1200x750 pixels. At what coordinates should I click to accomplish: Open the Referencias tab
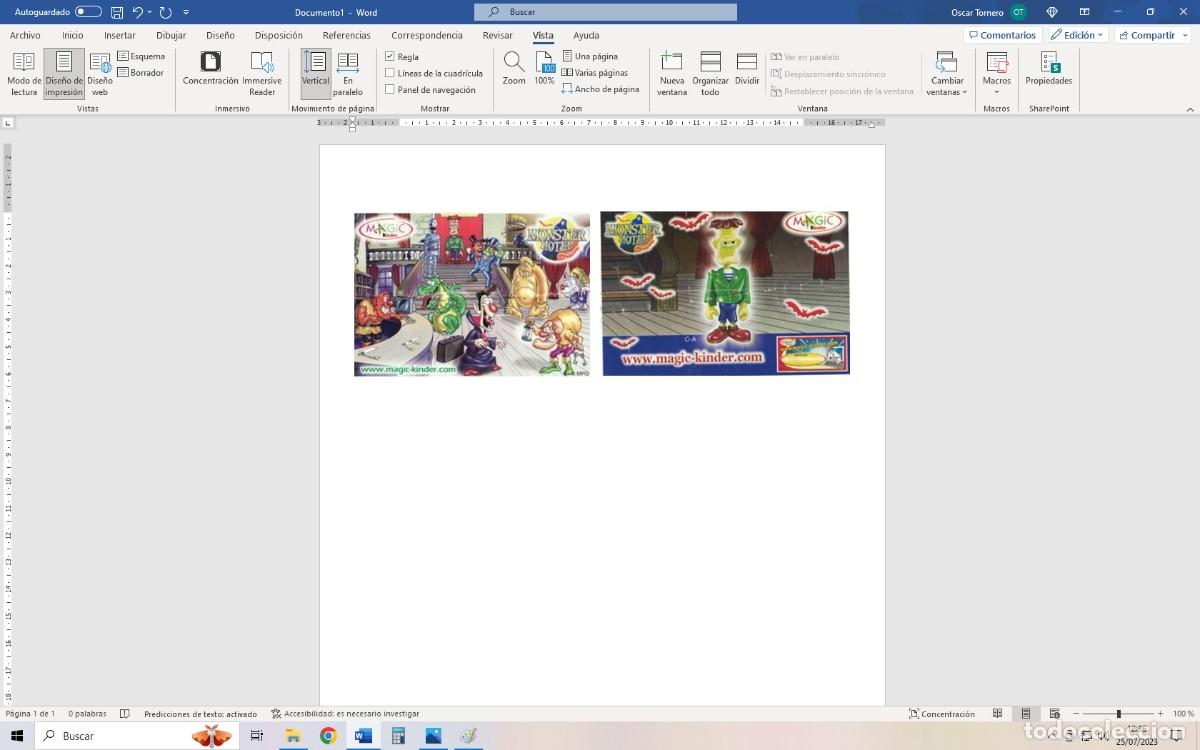tap(347, 35)
